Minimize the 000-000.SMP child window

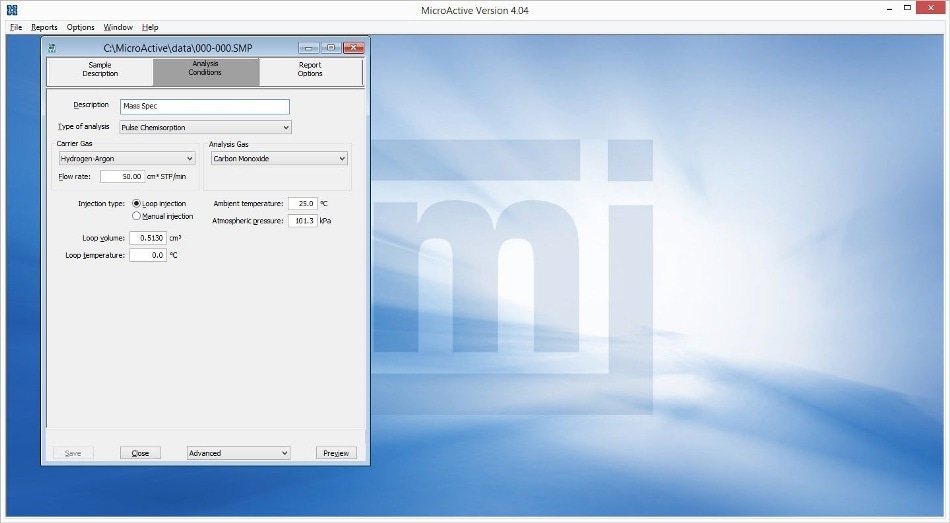tap(308, 48)
